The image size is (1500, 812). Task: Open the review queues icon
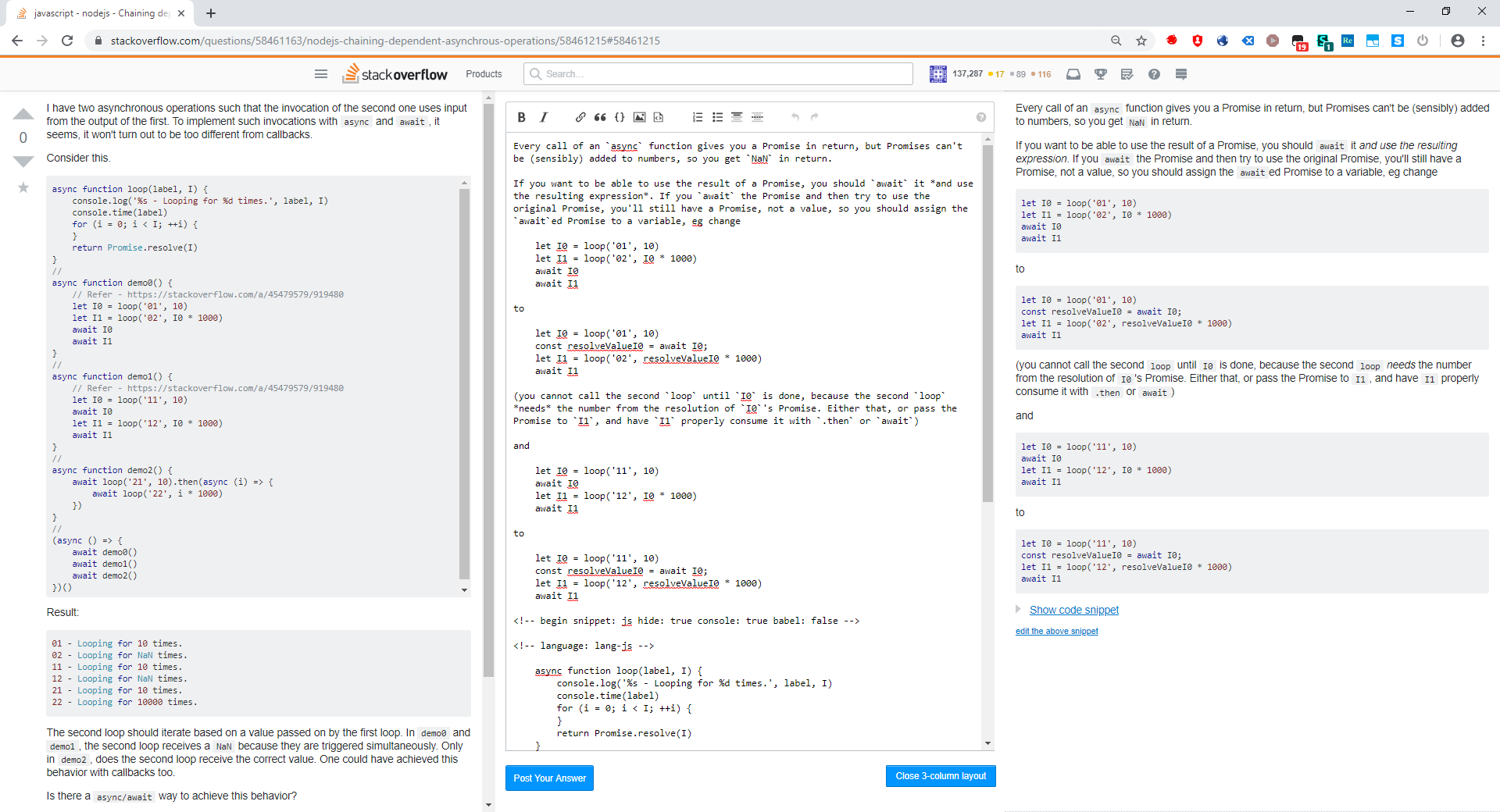click(x=1127, y=74)
